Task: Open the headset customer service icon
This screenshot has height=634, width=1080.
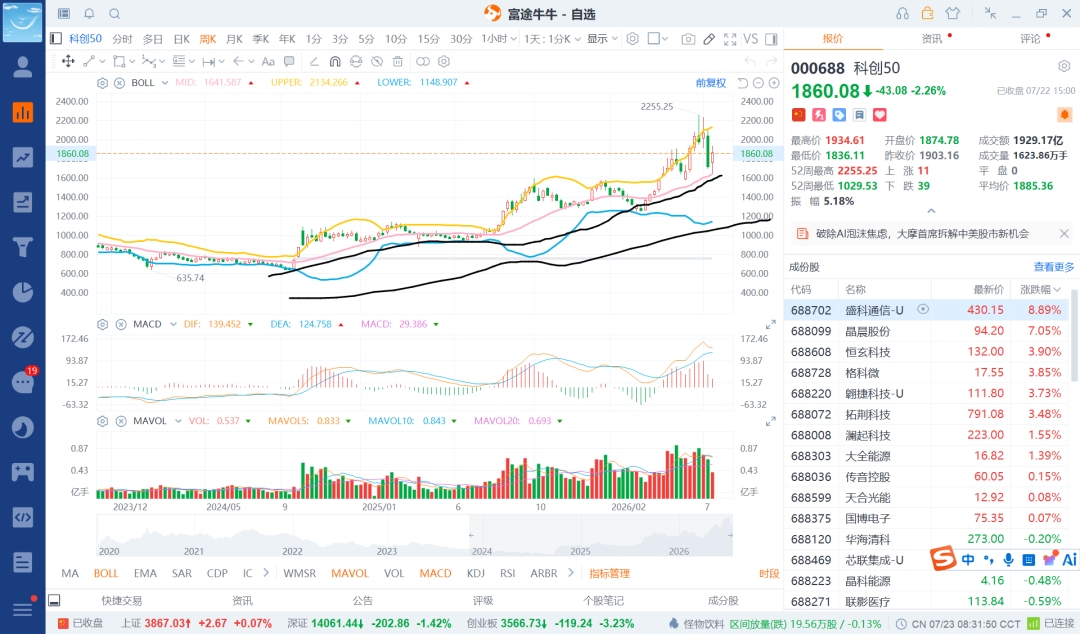Action: (902, 14)
